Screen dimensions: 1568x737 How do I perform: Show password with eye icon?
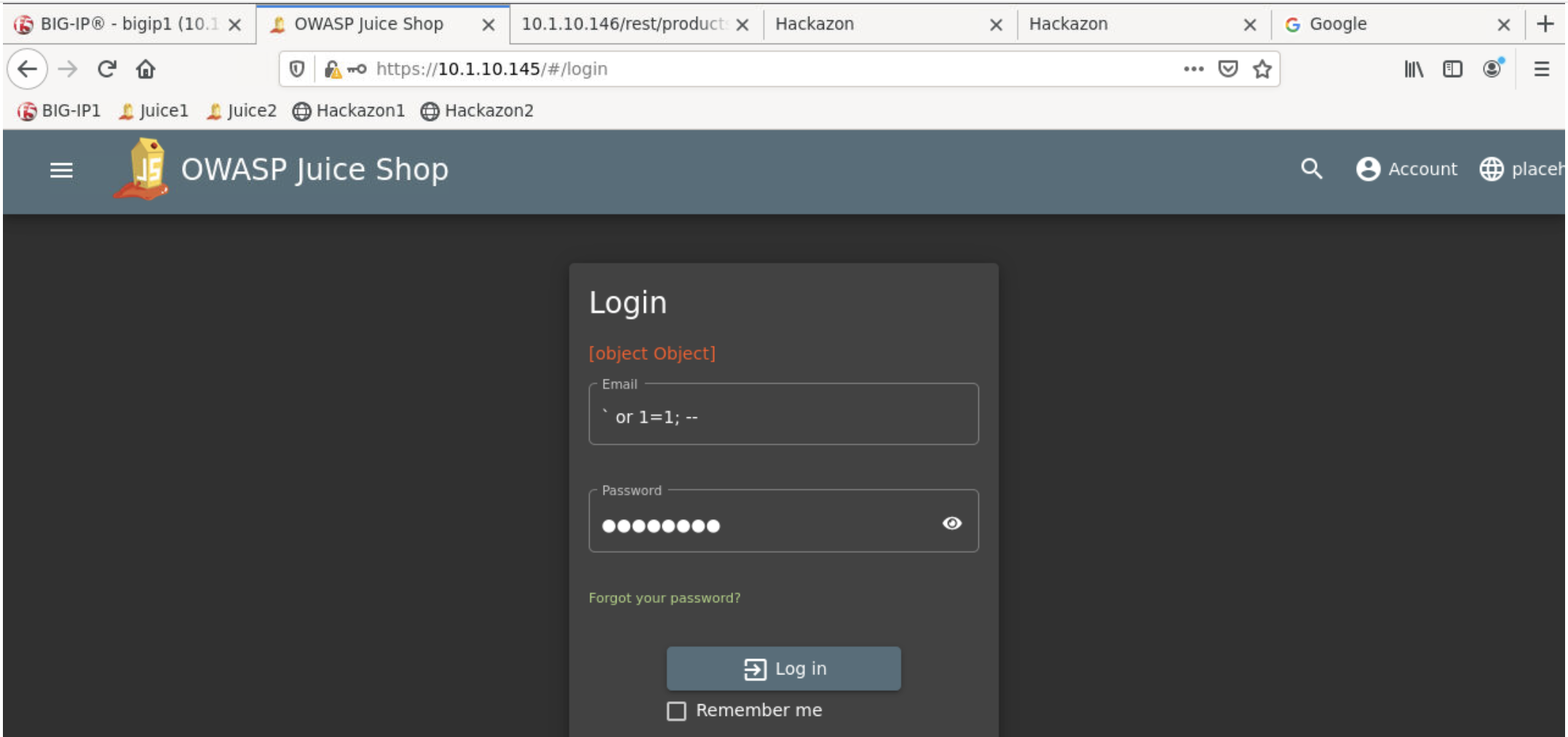[x=952, y=523]
